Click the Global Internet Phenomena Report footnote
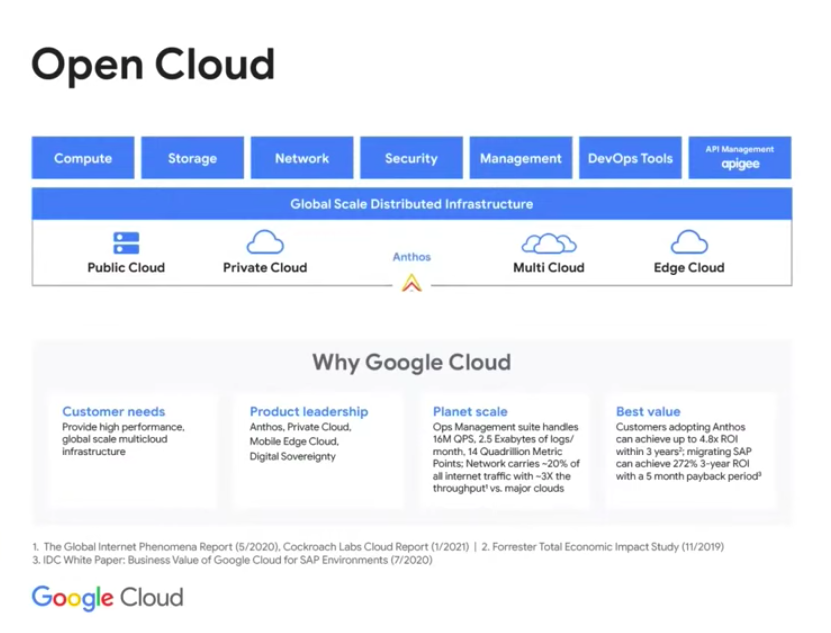This screenshot has width=831, height=633. click(161, 547)
